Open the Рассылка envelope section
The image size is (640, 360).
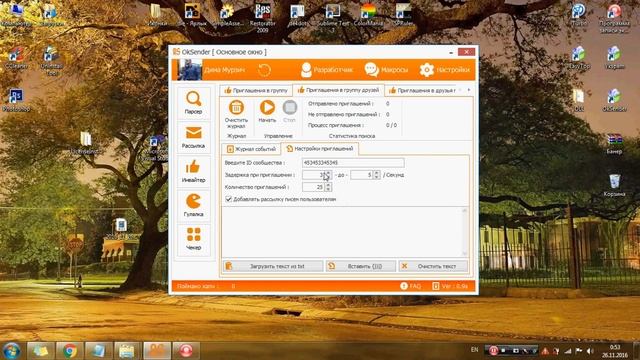(x=193, y=138)
